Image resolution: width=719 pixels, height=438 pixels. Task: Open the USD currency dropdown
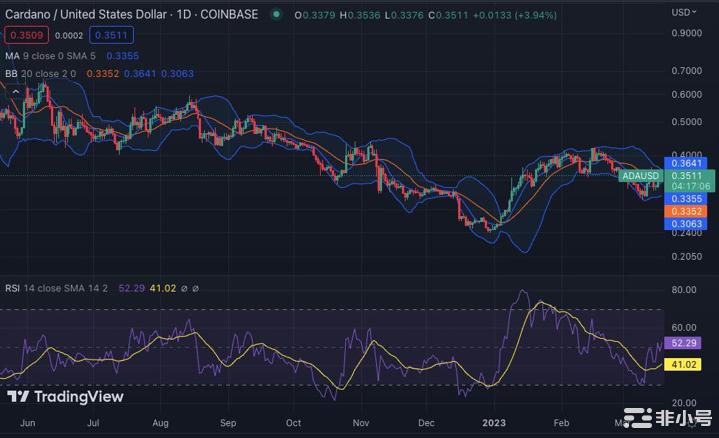point(684,12)
